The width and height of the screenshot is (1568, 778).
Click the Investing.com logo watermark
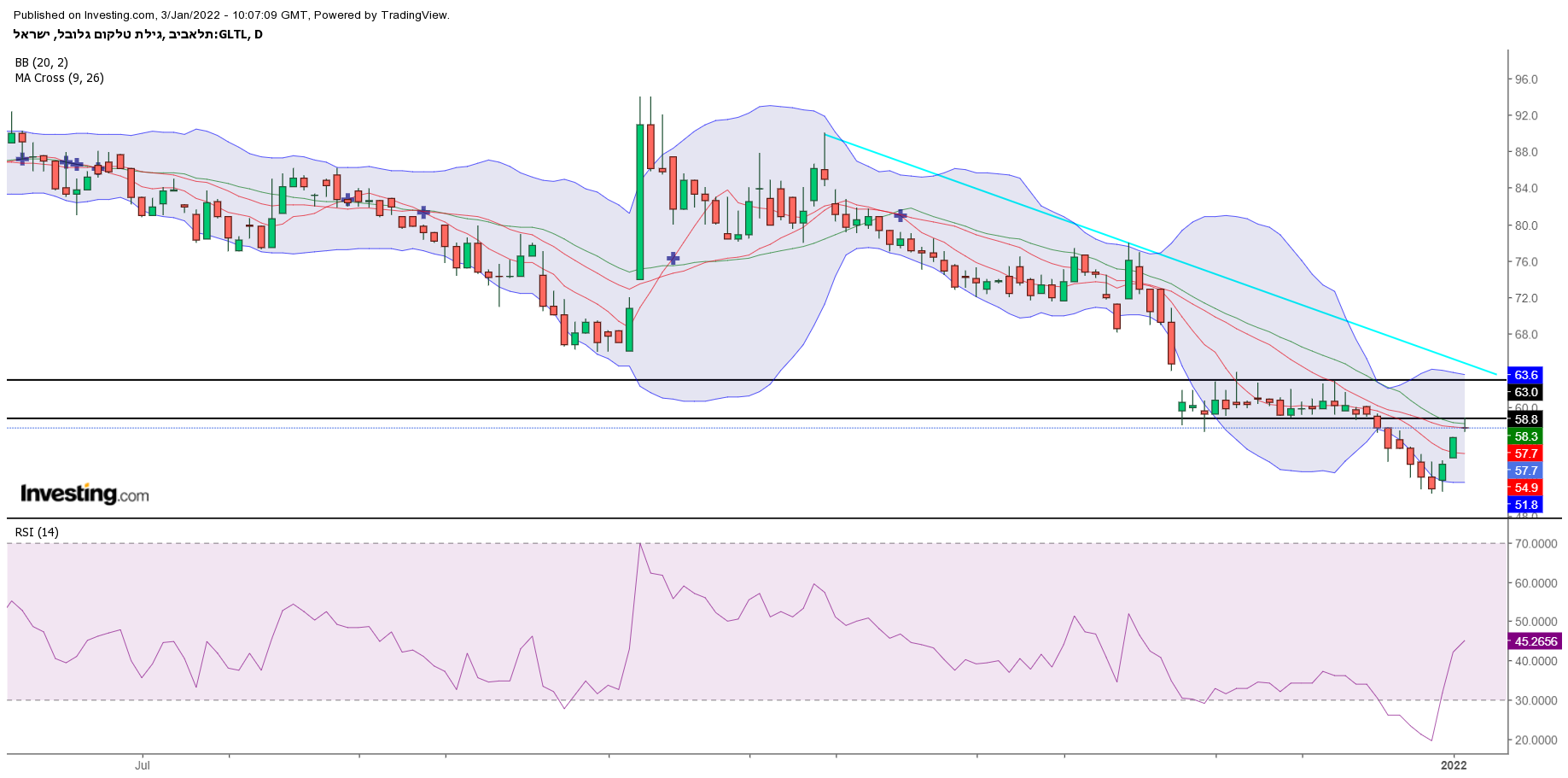(x=85, y=494)
